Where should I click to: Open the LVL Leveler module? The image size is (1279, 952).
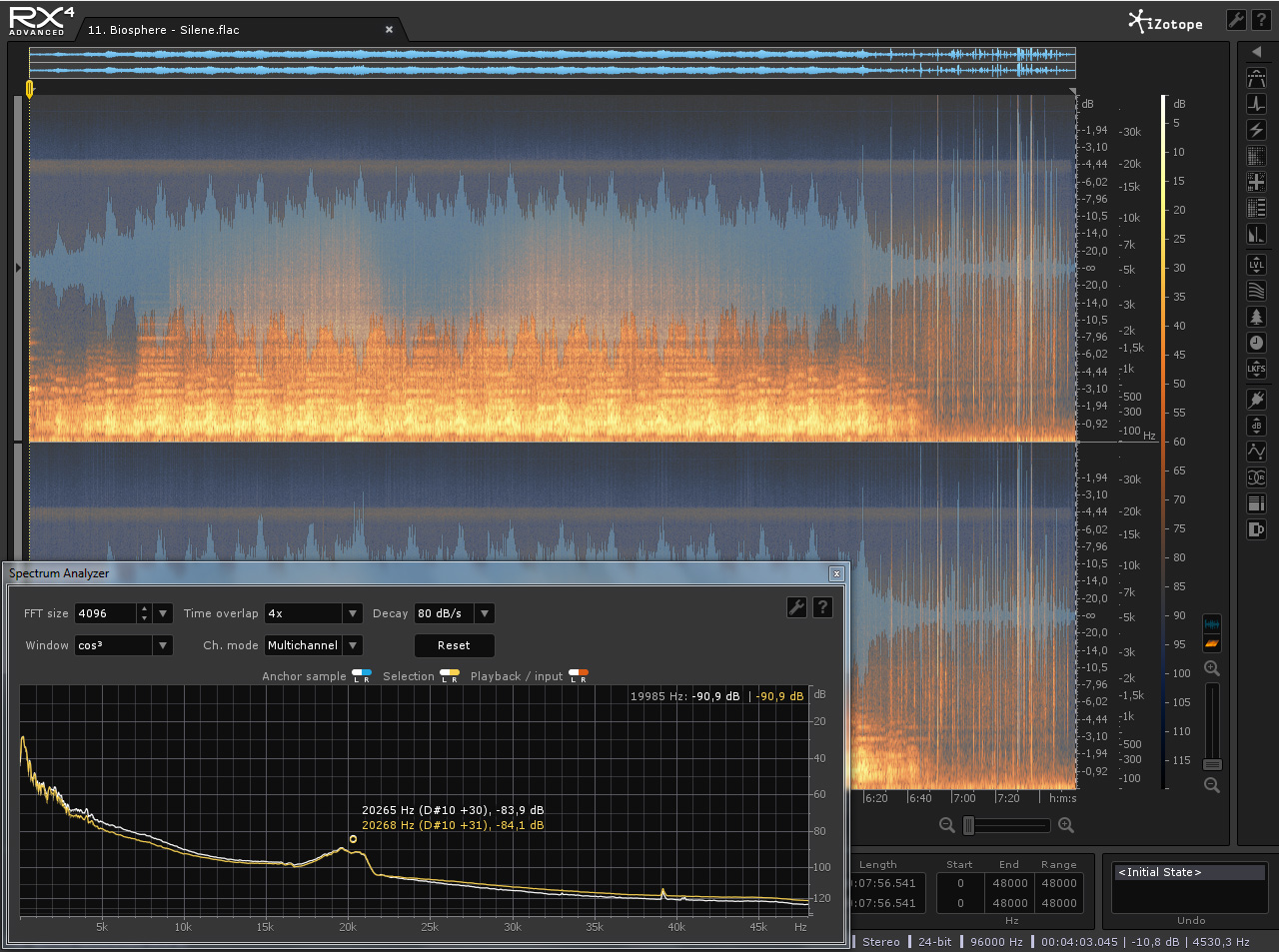(1256, 265)
